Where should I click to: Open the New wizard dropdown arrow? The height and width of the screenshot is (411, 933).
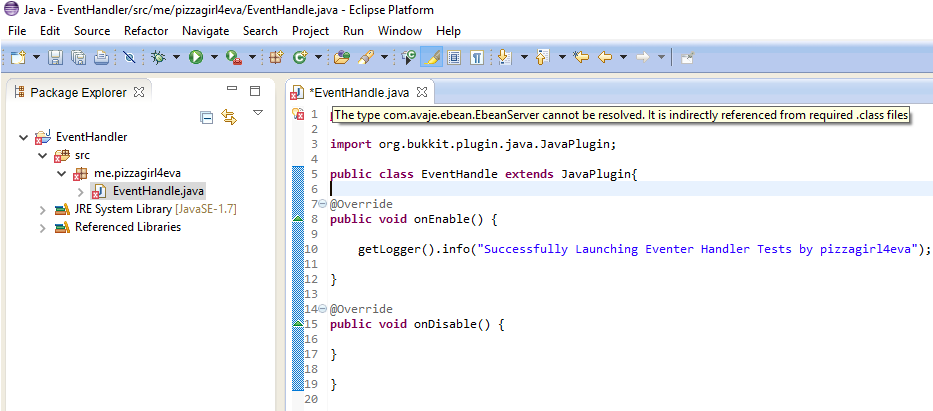(x=36, y=58)
